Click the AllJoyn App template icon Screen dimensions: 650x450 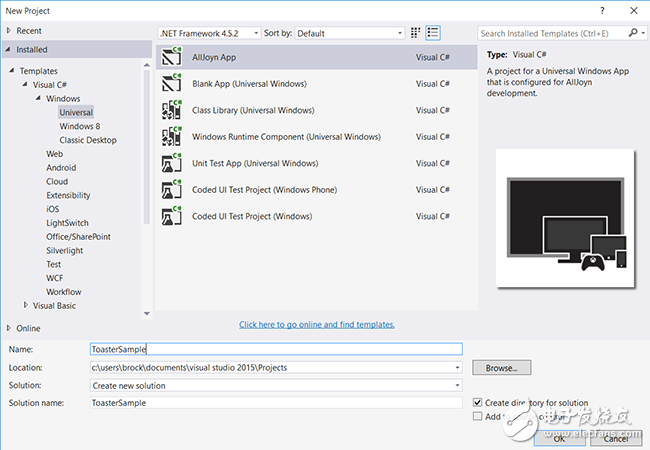pyautogui.click(x=171, y=58)
